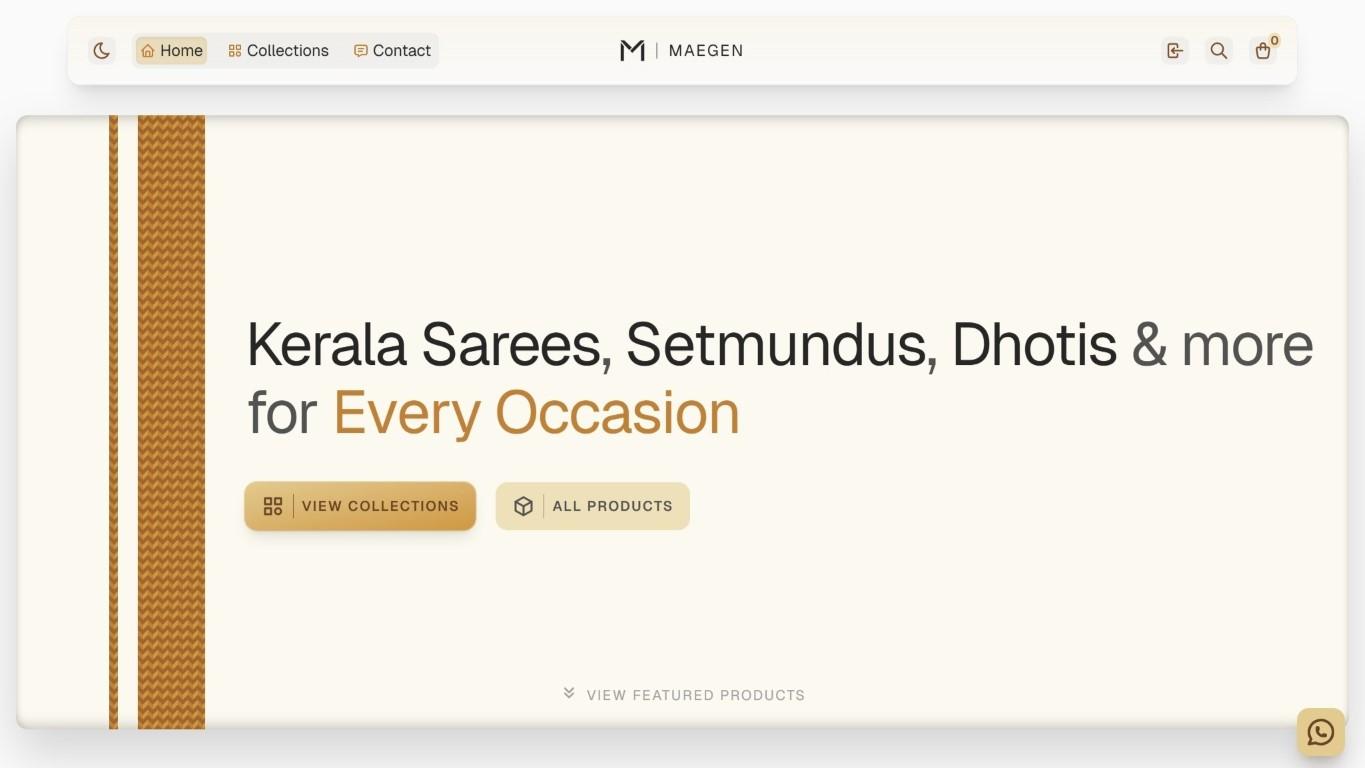Click the double chevron down icon
The height and width of the screenshot is (768, 1365).
click(569, 693)
